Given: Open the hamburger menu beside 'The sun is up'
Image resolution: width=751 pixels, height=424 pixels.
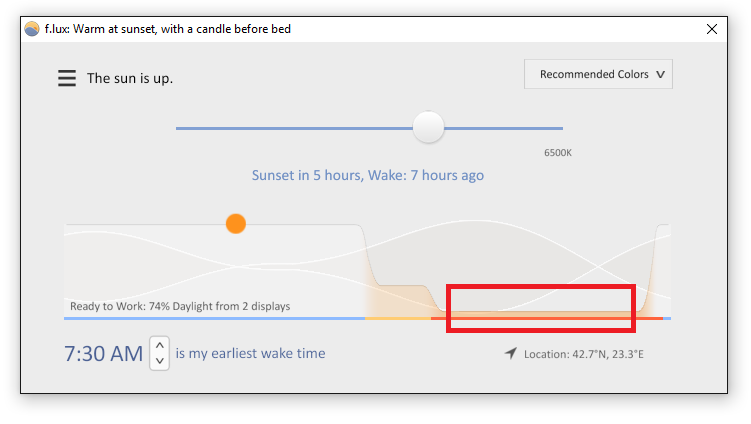Looking at the screenshot, I should [67, 78].
